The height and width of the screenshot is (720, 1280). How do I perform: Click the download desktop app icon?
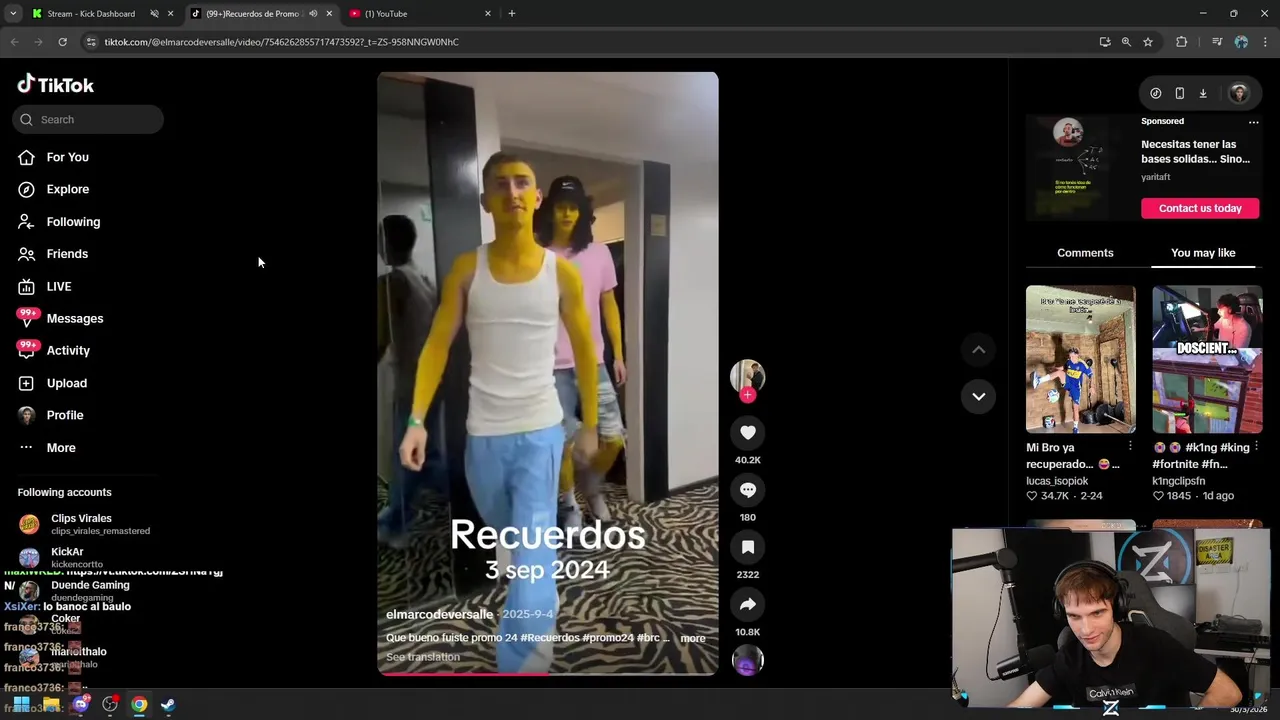pyautogui.click(x=1203, y=93)
